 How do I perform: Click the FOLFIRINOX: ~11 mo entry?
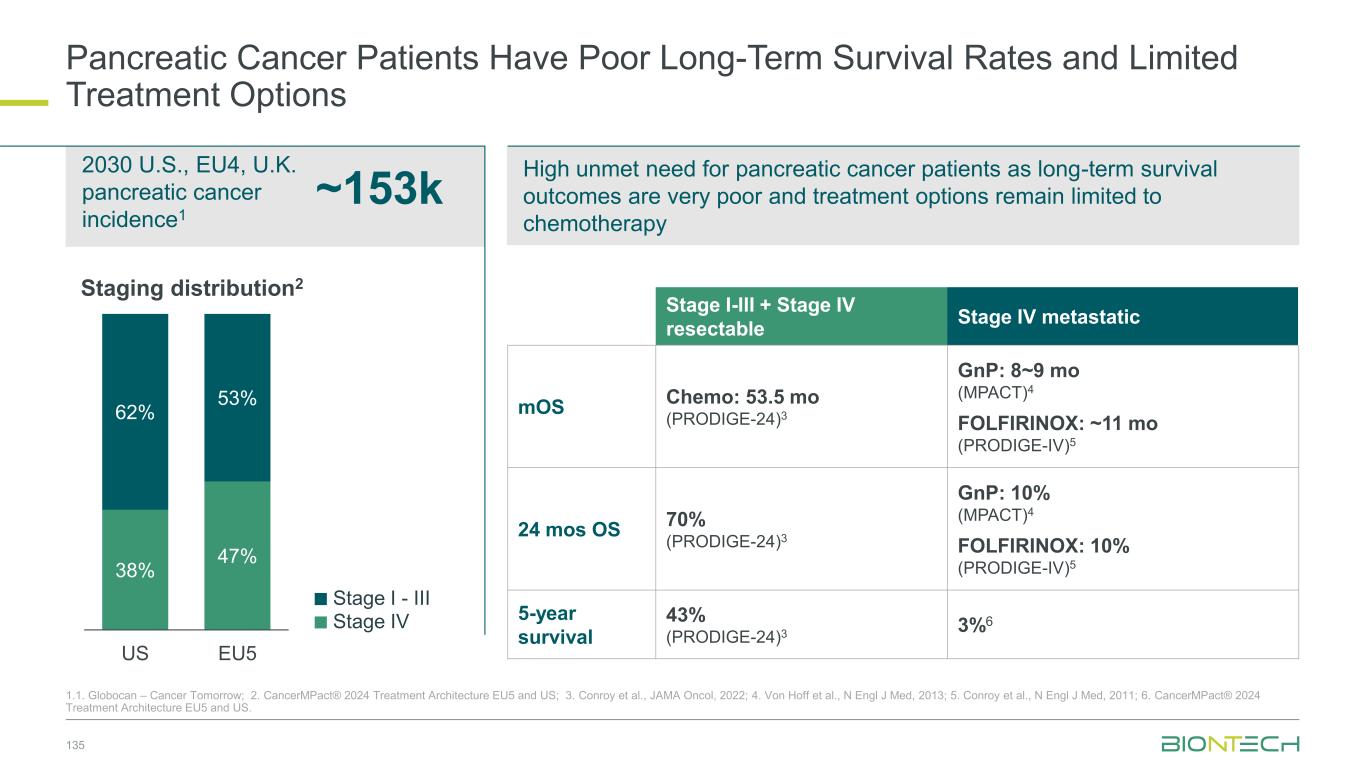point(1057,423)
